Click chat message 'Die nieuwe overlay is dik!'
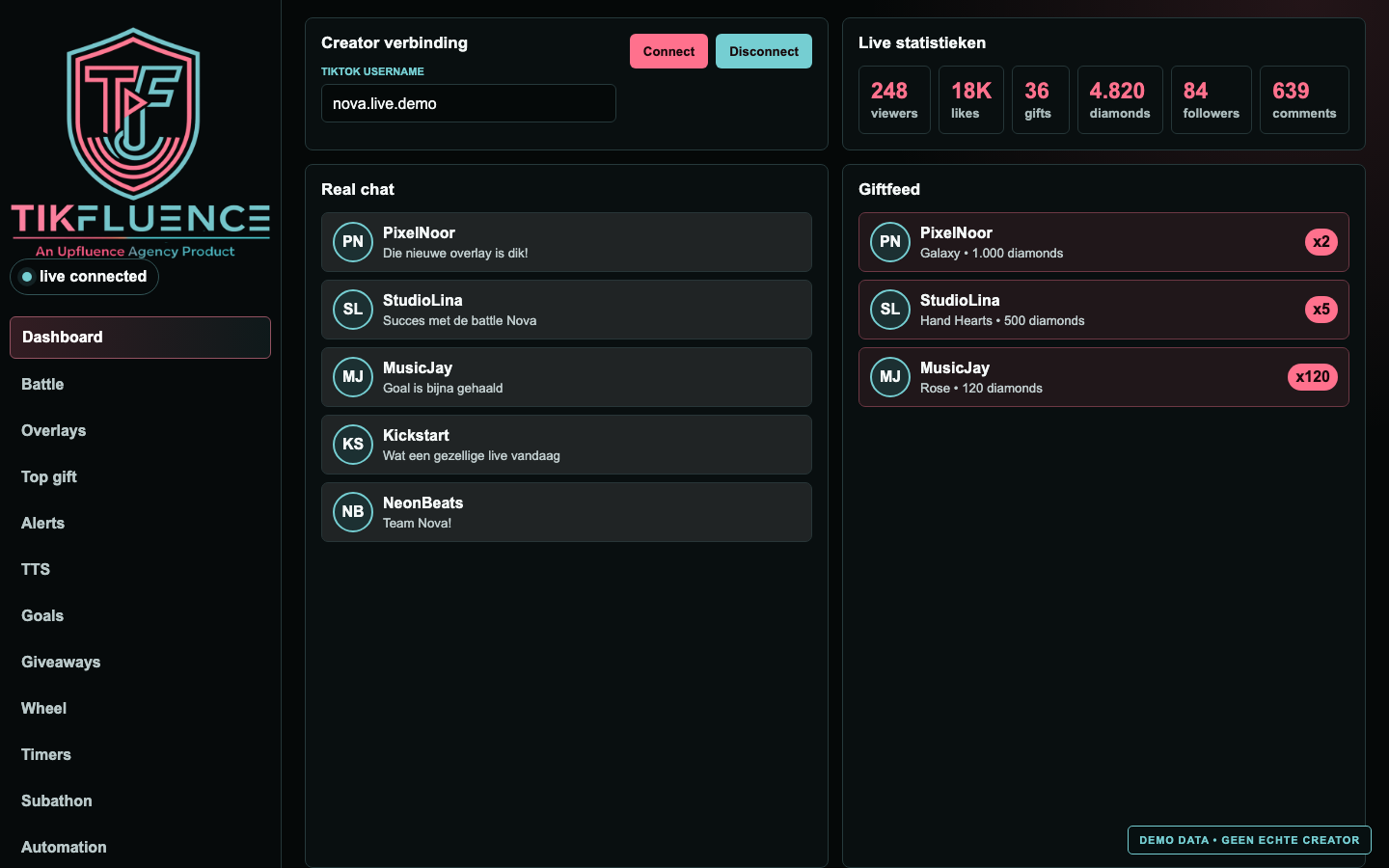 455,254
